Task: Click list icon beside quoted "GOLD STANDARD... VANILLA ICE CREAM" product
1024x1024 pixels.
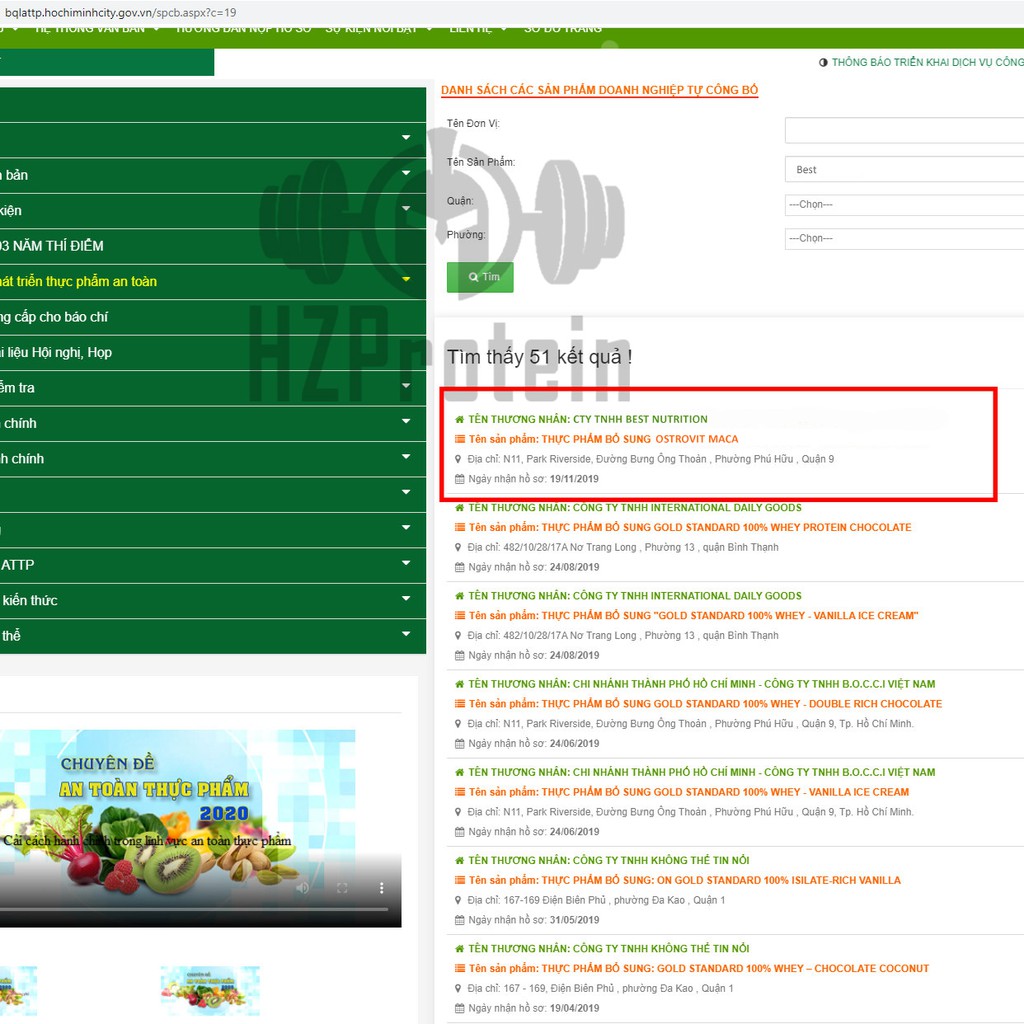Action: pos(460,615)
